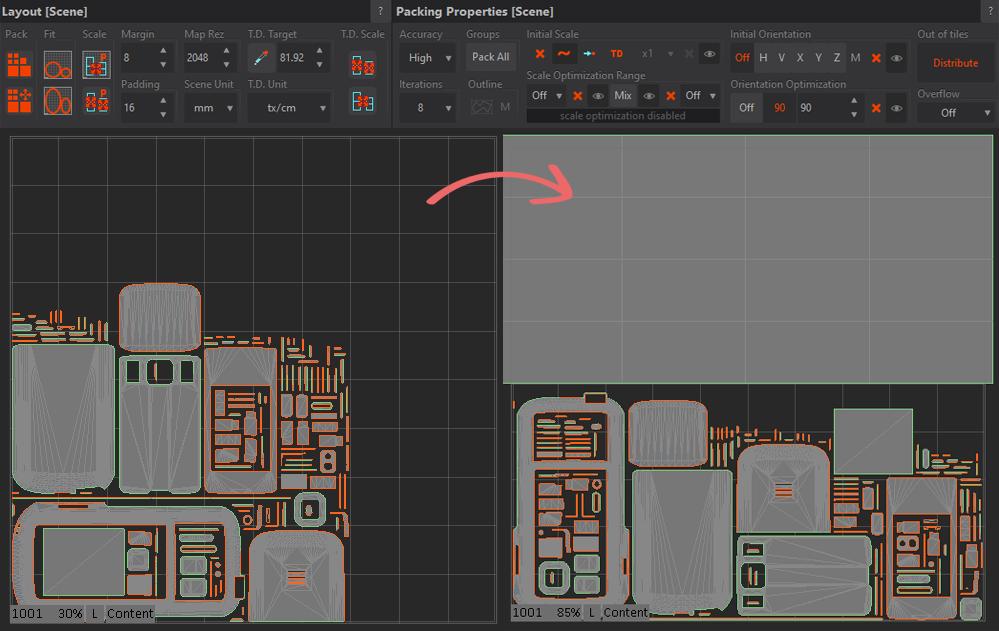
Task: Pick texel density with the eyedropper
Action: tap(261, 58)
